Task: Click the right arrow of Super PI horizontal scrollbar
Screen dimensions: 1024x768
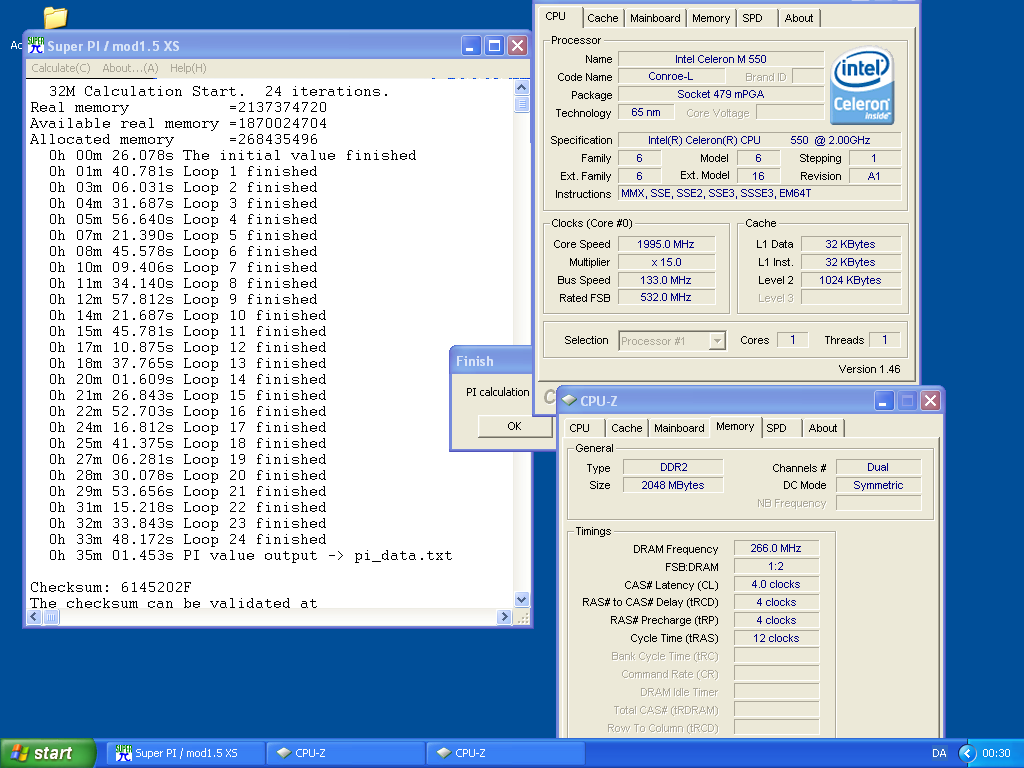Action: pyautogui.click(x=504, y=616)
